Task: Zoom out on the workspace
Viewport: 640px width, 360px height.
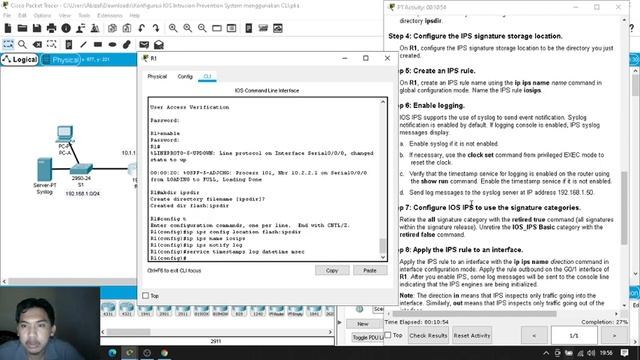Action: click(x=202, y=28)
